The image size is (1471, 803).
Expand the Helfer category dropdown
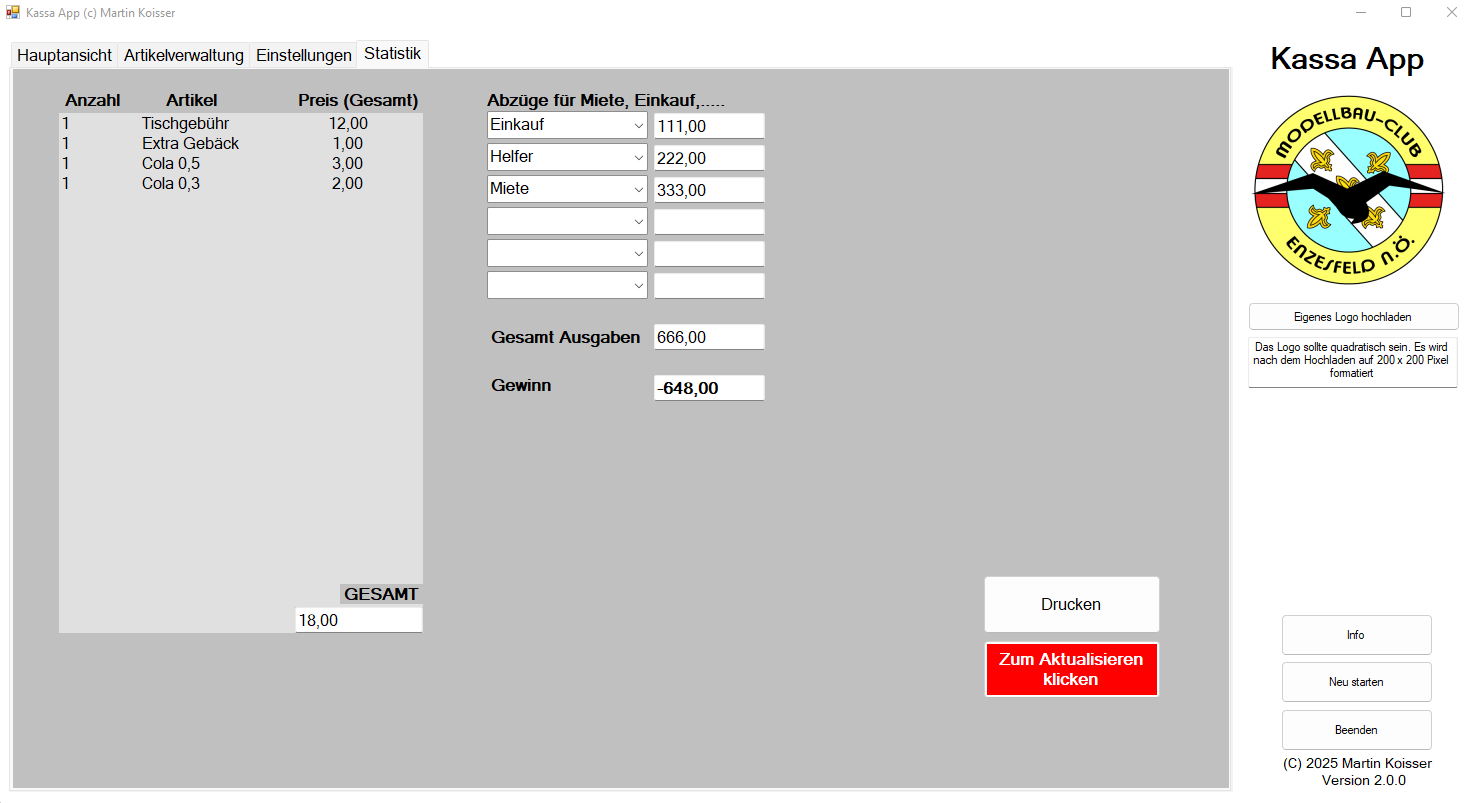639,158
